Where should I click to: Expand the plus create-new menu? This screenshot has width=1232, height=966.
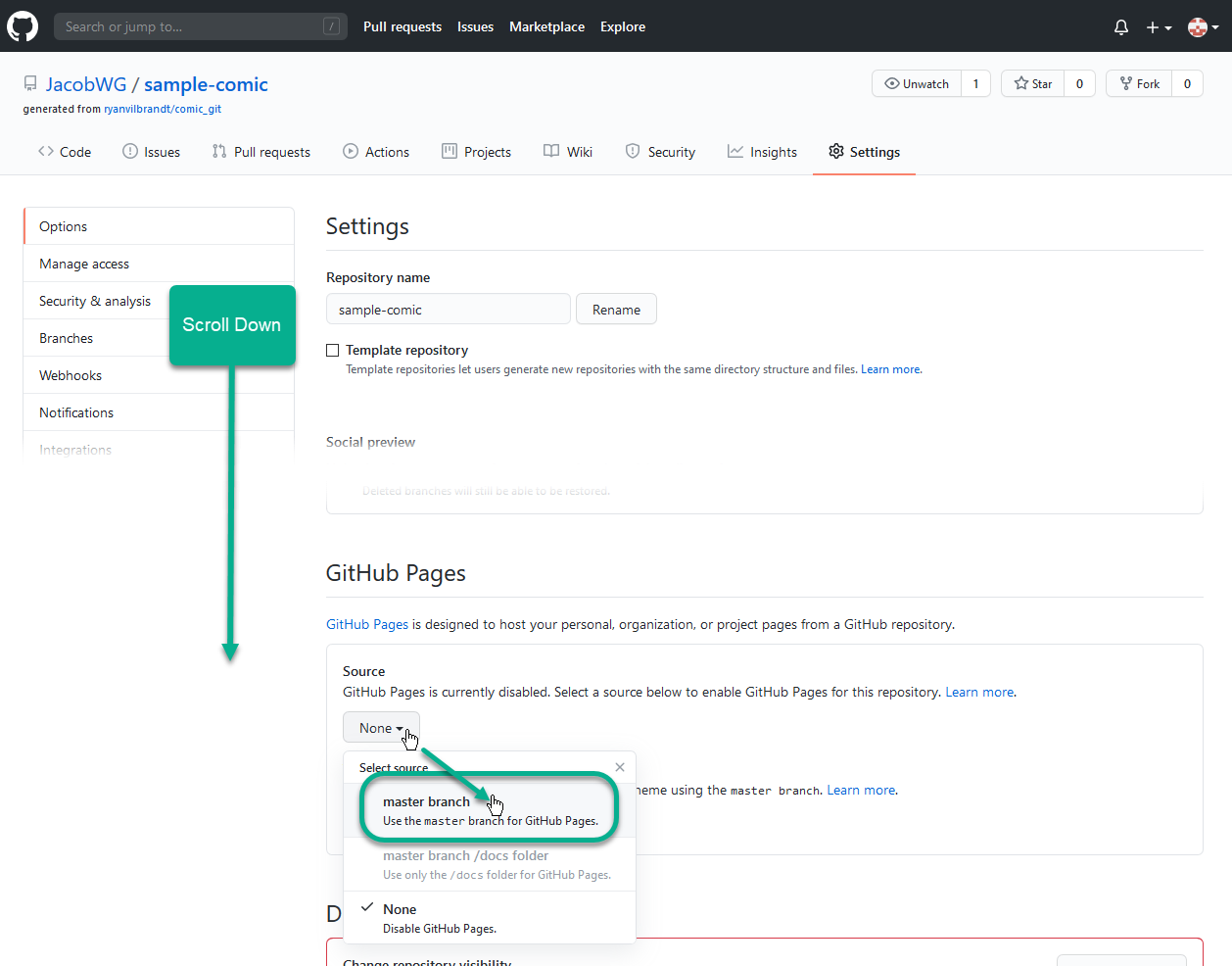tap(1159, 27)
